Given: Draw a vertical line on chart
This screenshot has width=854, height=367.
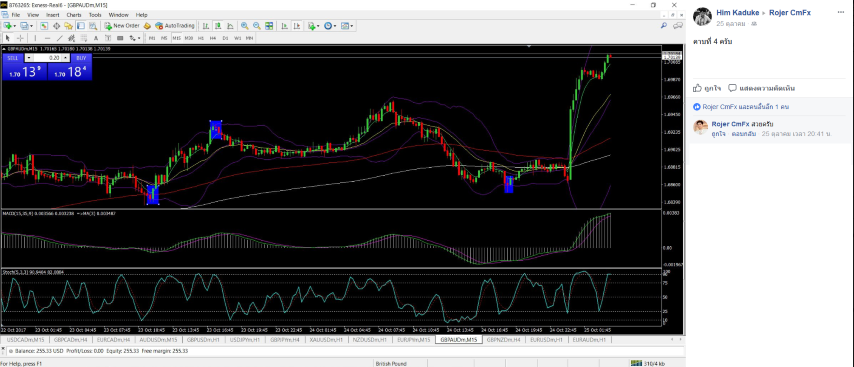Looking at the screenshot, I should [35, 38].
